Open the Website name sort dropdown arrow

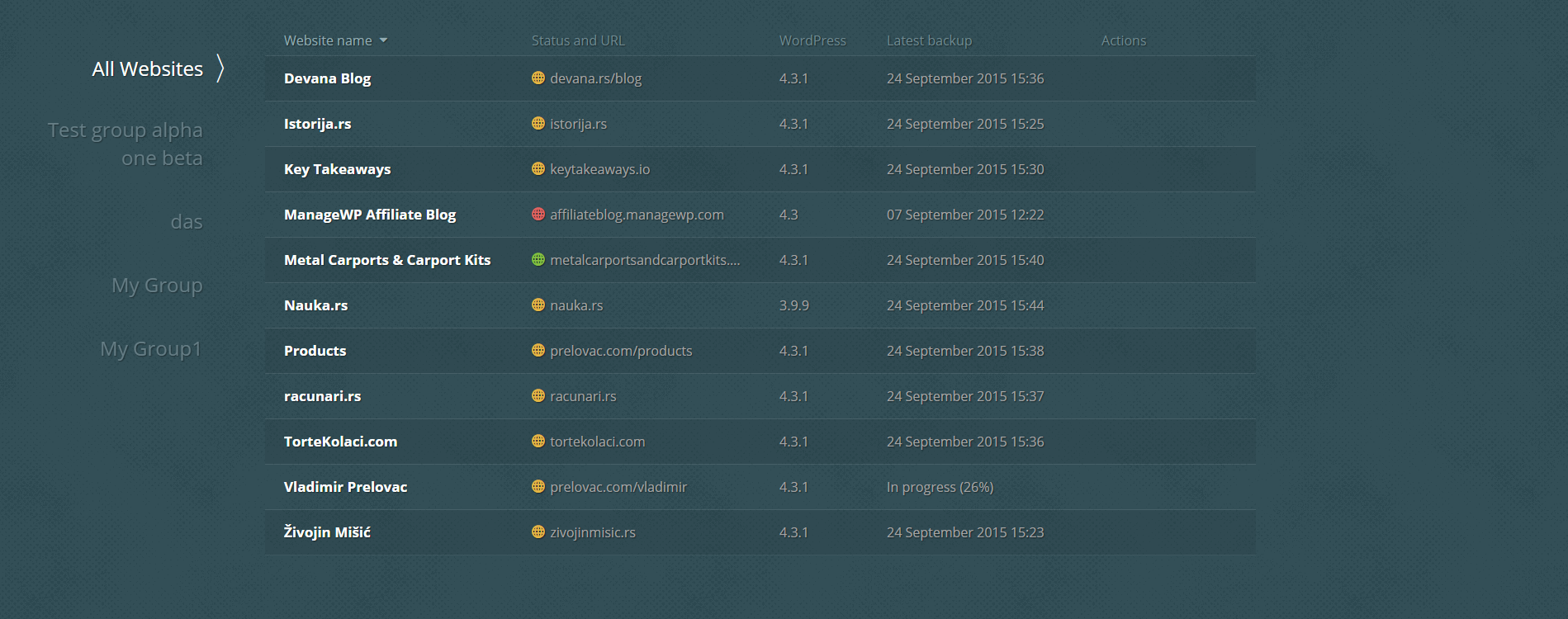(x=383, y=40)
